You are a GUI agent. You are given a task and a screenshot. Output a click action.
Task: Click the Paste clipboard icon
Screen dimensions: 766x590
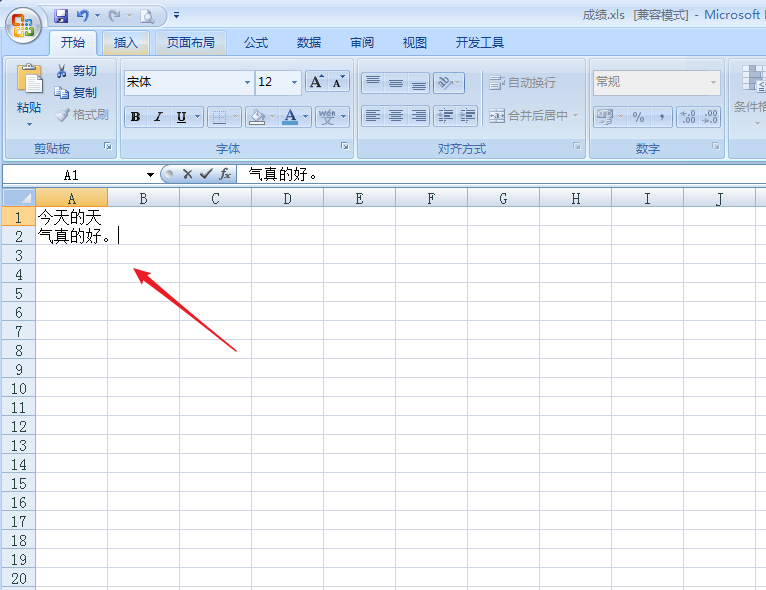[x=29, y=79]
